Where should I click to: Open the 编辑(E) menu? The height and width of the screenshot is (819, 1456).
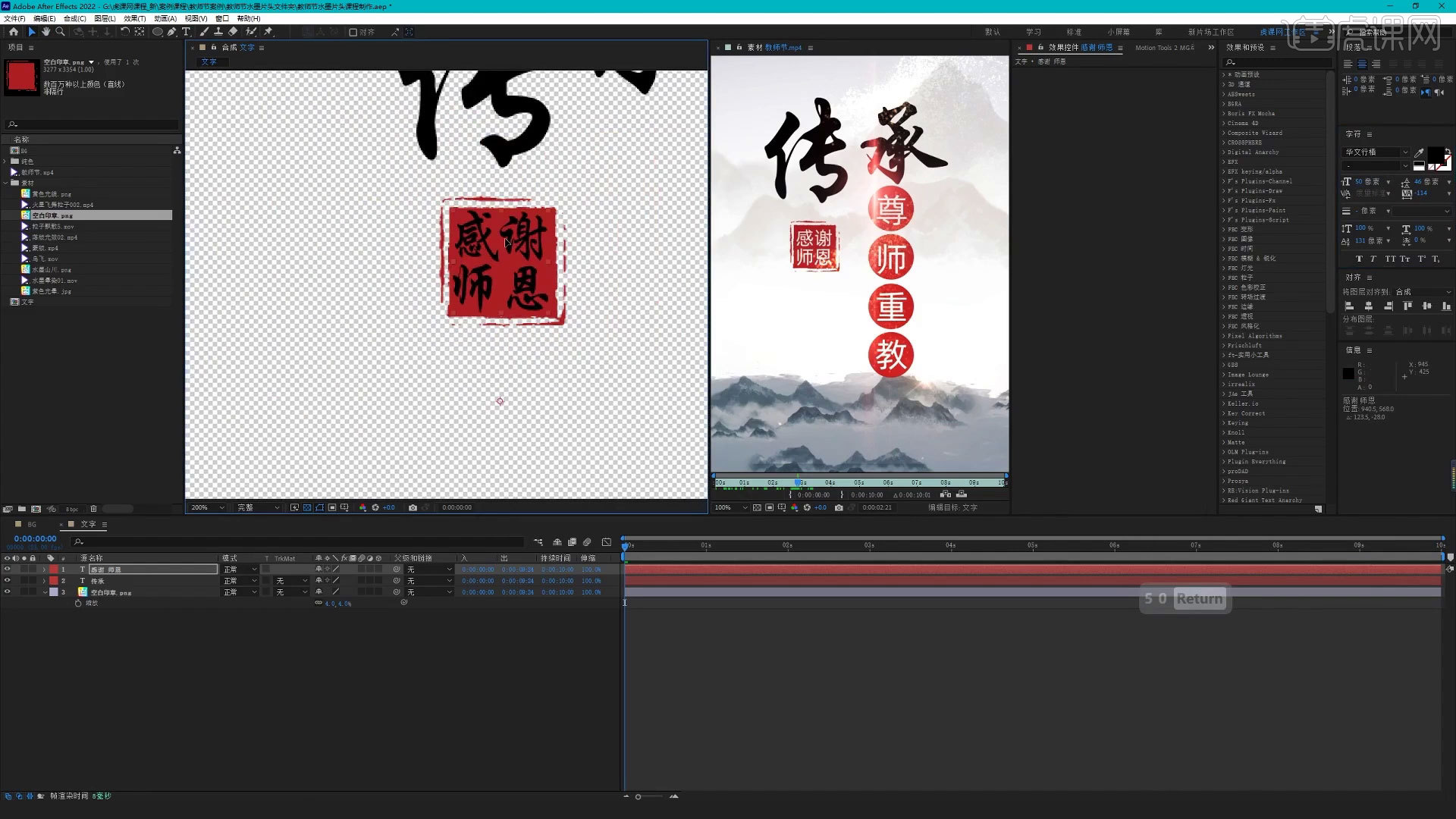click(x=44, y=18)
